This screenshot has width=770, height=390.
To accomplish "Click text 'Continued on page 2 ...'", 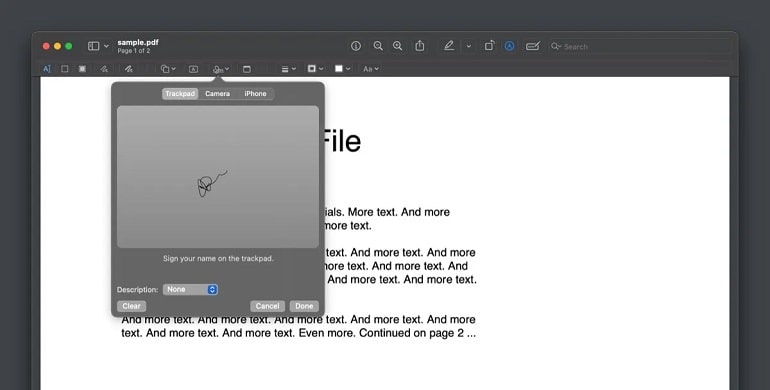I will coord(417,333).
